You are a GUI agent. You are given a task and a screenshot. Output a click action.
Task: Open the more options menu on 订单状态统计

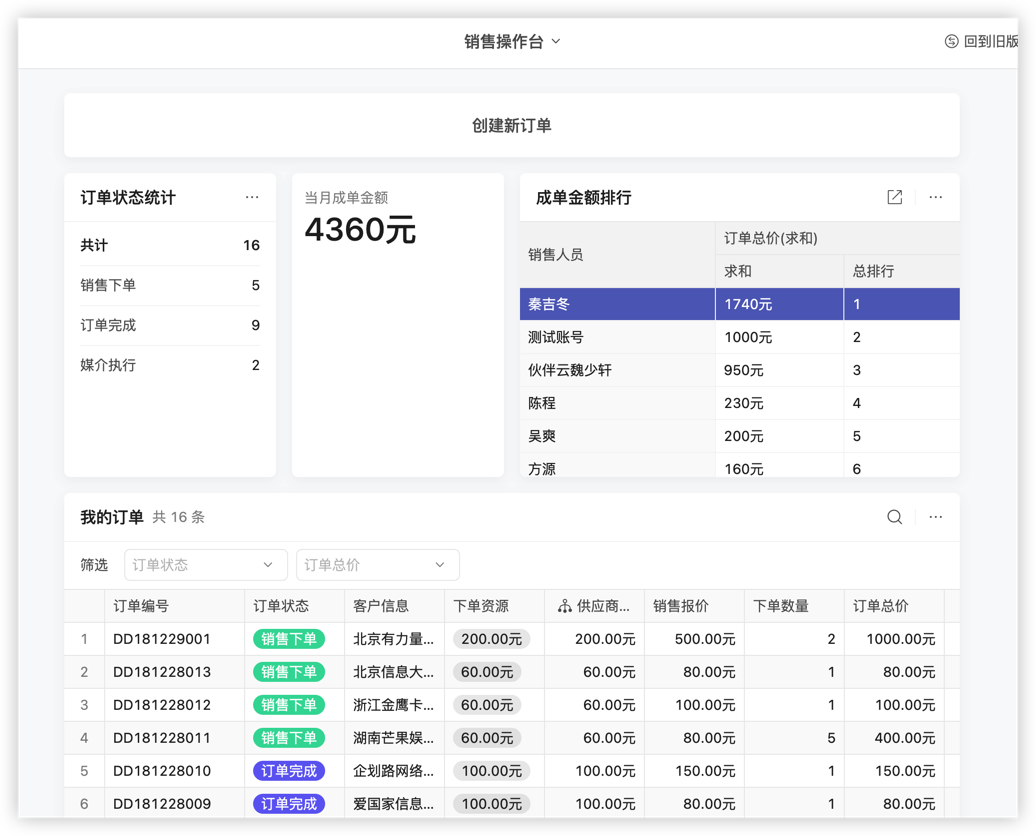252,197
